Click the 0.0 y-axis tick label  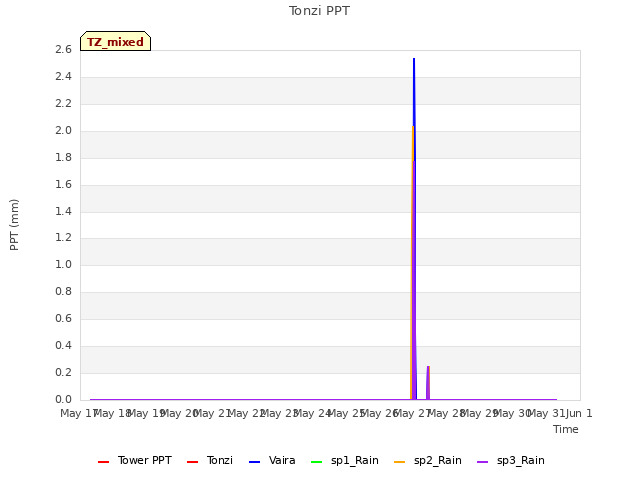(63, 399)
